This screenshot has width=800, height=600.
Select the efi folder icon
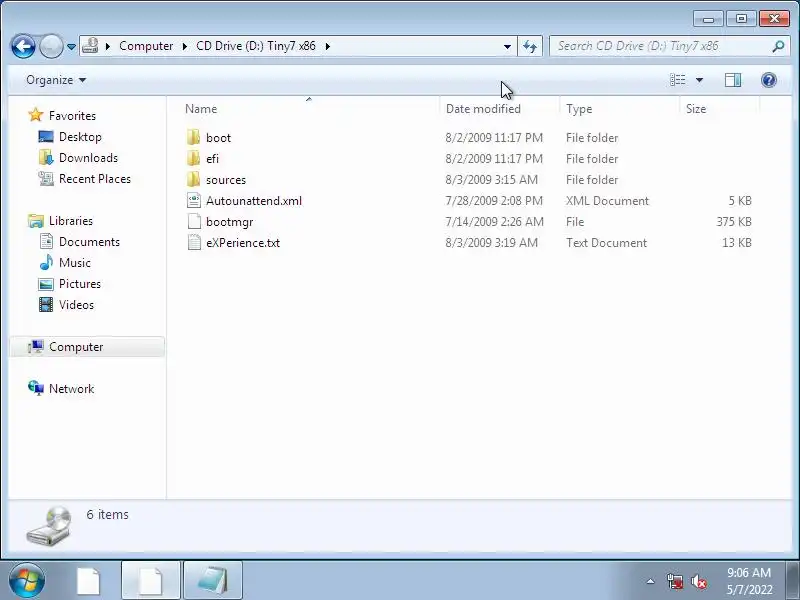[193, 159]
